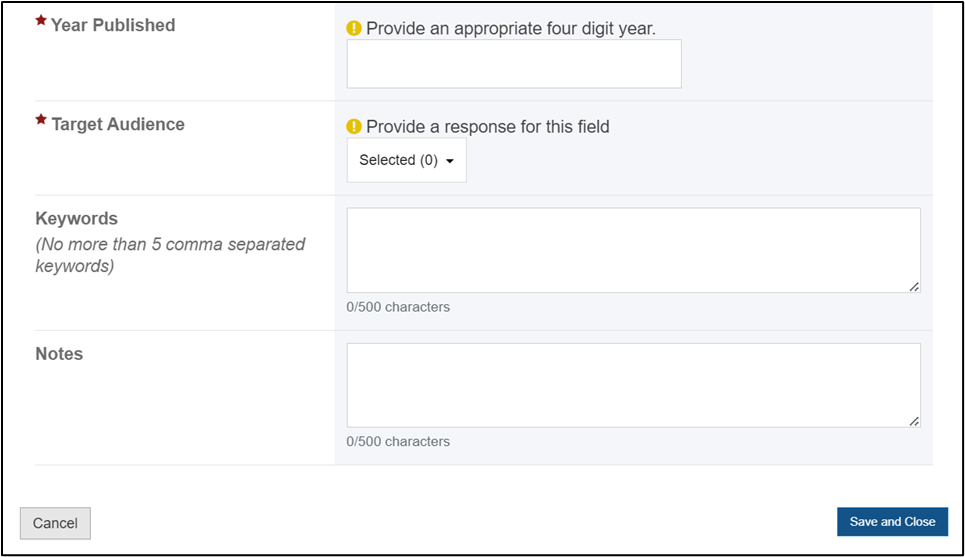Click the Year Published warning icon
Image resolution: width=965 pixels, height=557 pixels.
[x=353, y=28]
